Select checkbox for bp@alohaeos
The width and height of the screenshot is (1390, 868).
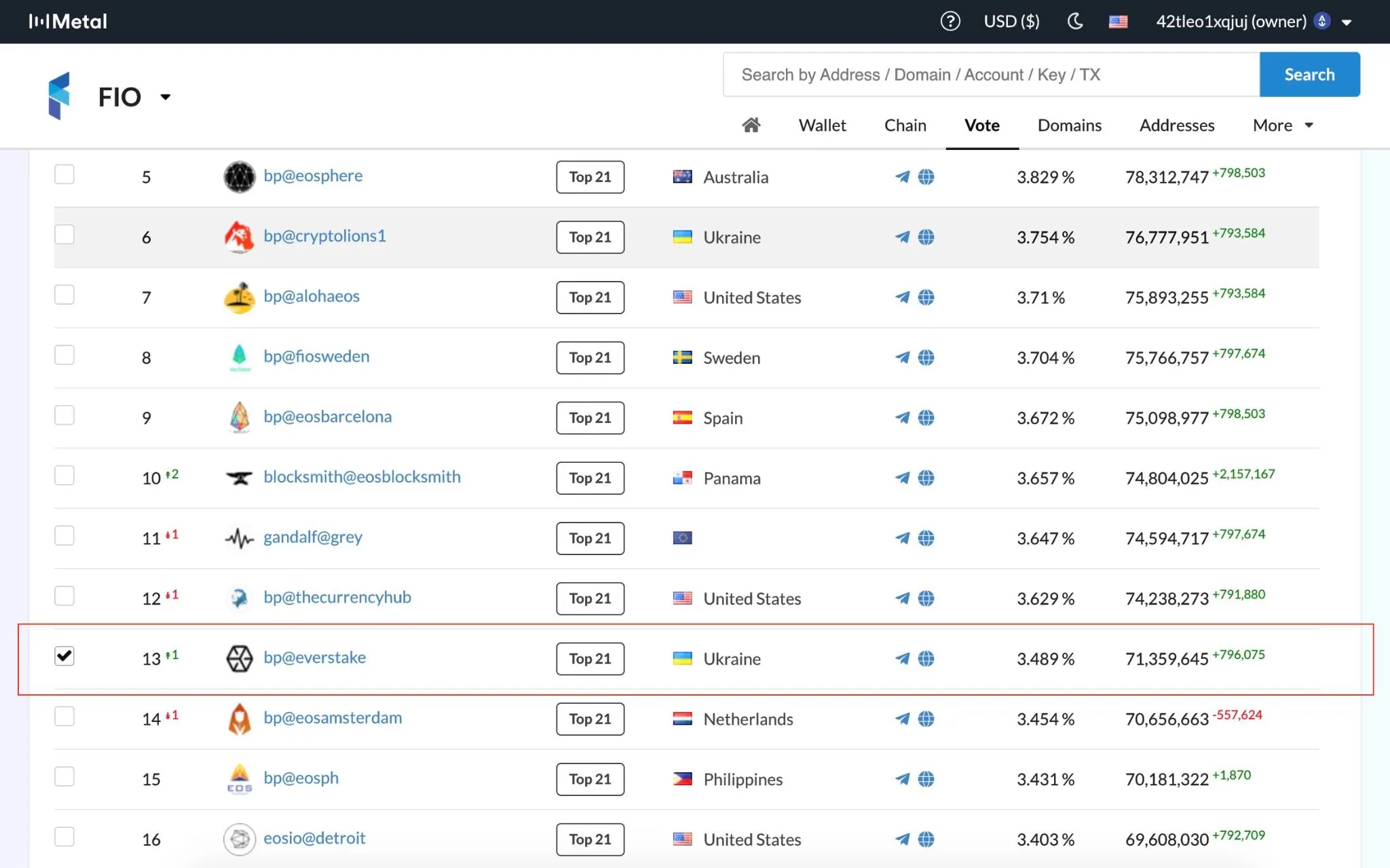(64, 295)
